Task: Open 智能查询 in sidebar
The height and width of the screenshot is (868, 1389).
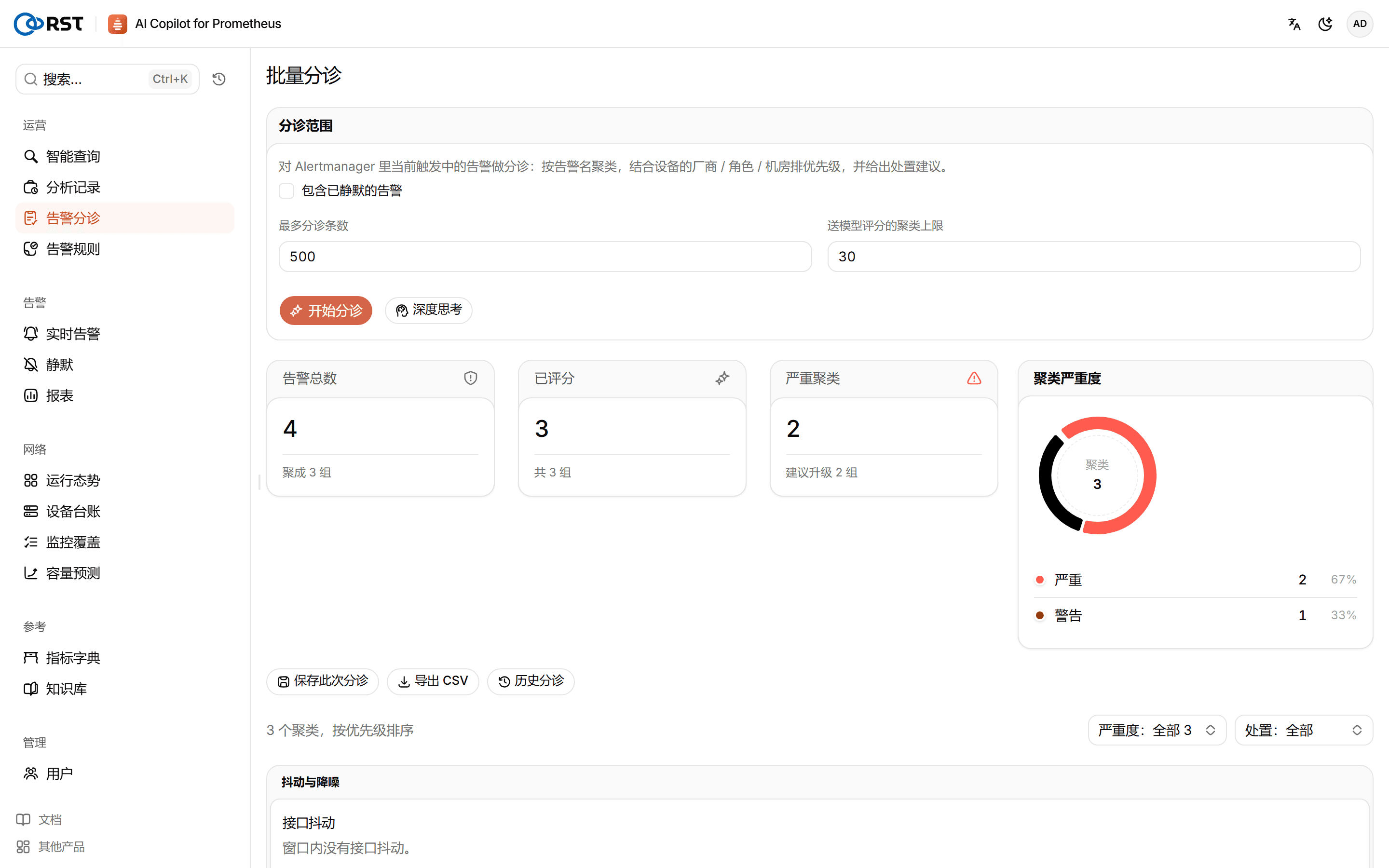Action: [x=124, y=156]
